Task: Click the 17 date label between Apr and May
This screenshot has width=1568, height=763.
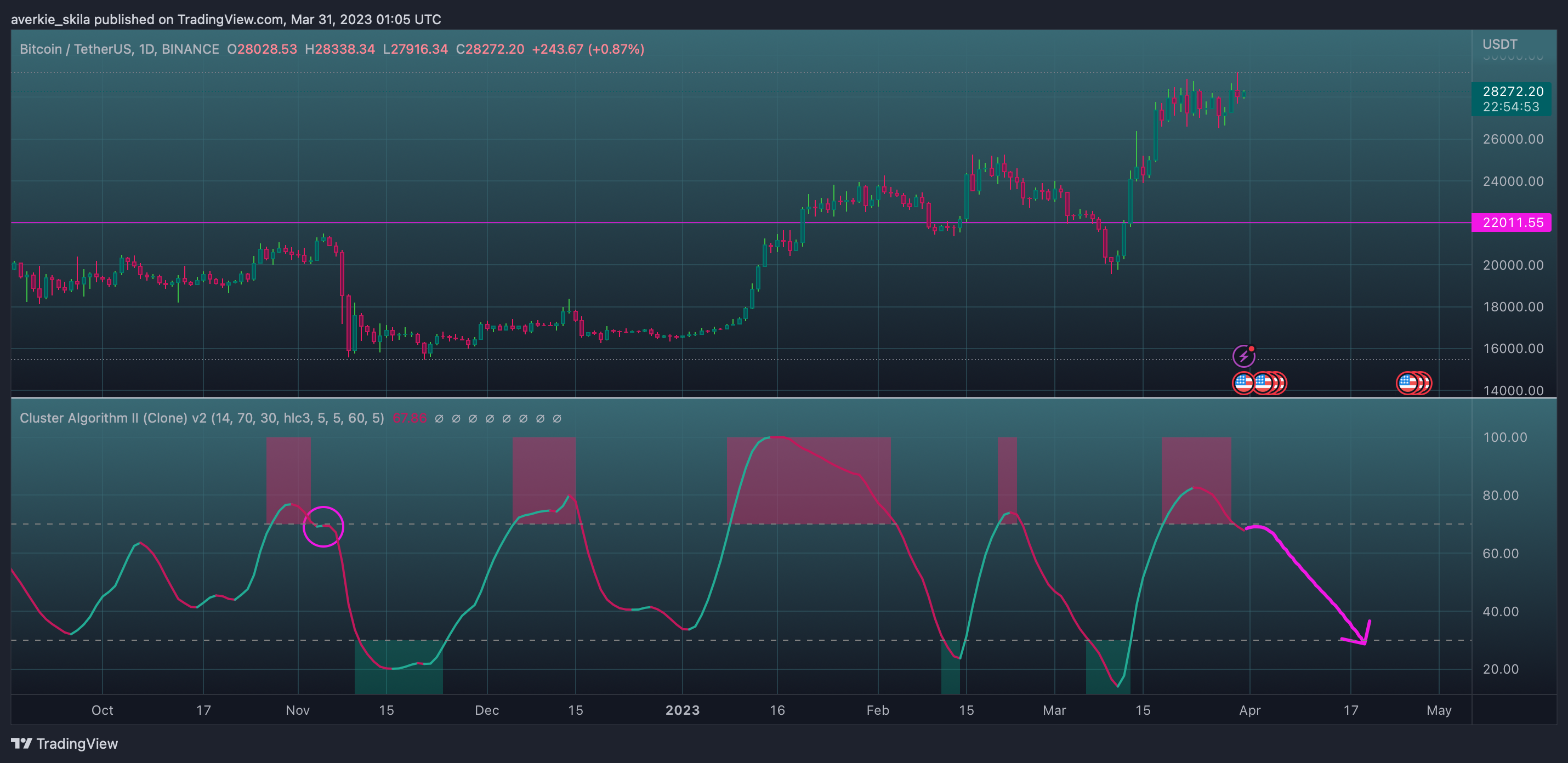Action: (1351, 710)
